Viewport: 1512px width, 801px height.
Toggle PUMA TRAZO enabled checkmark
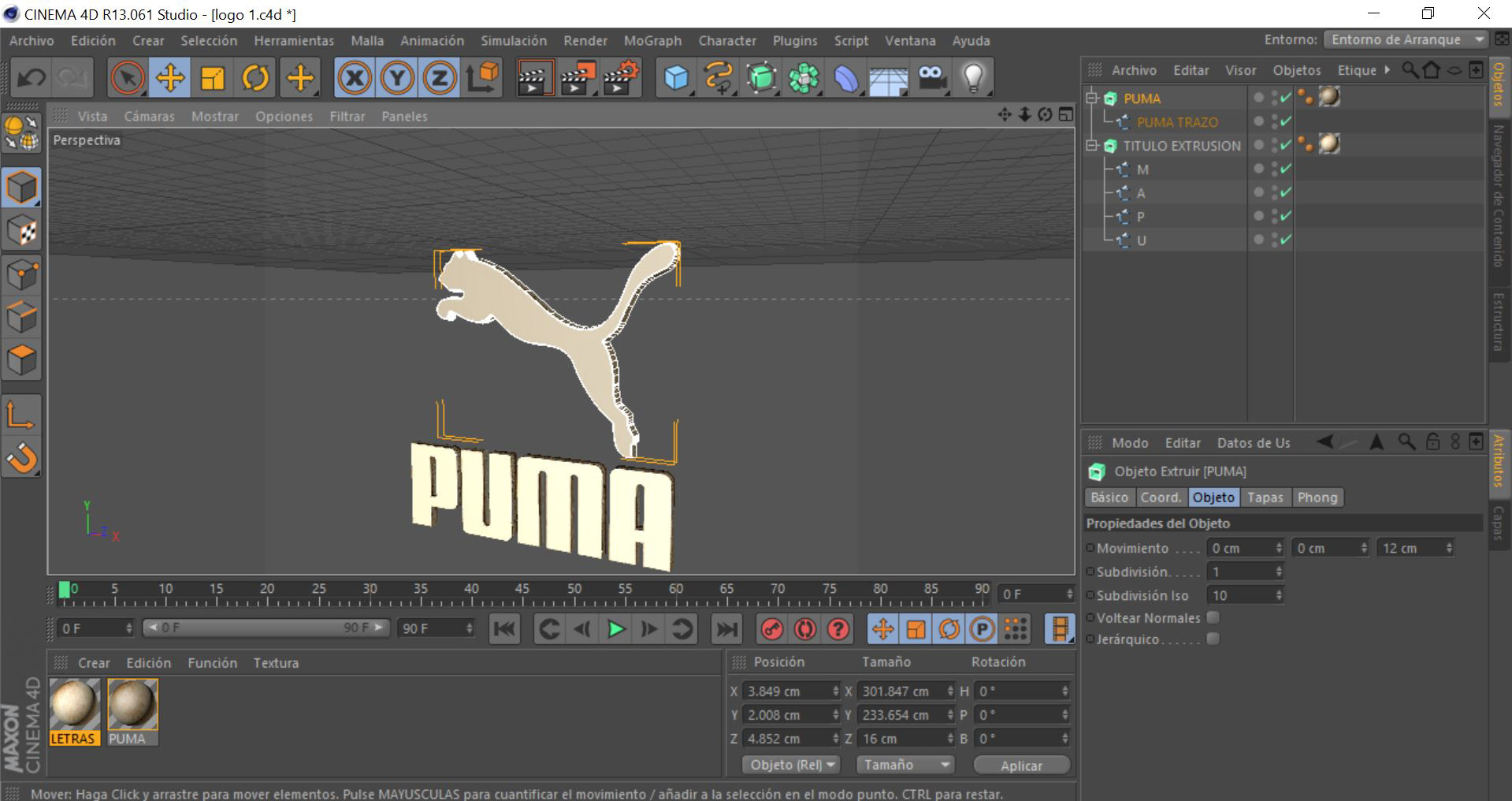click(x=1286, y=122)
